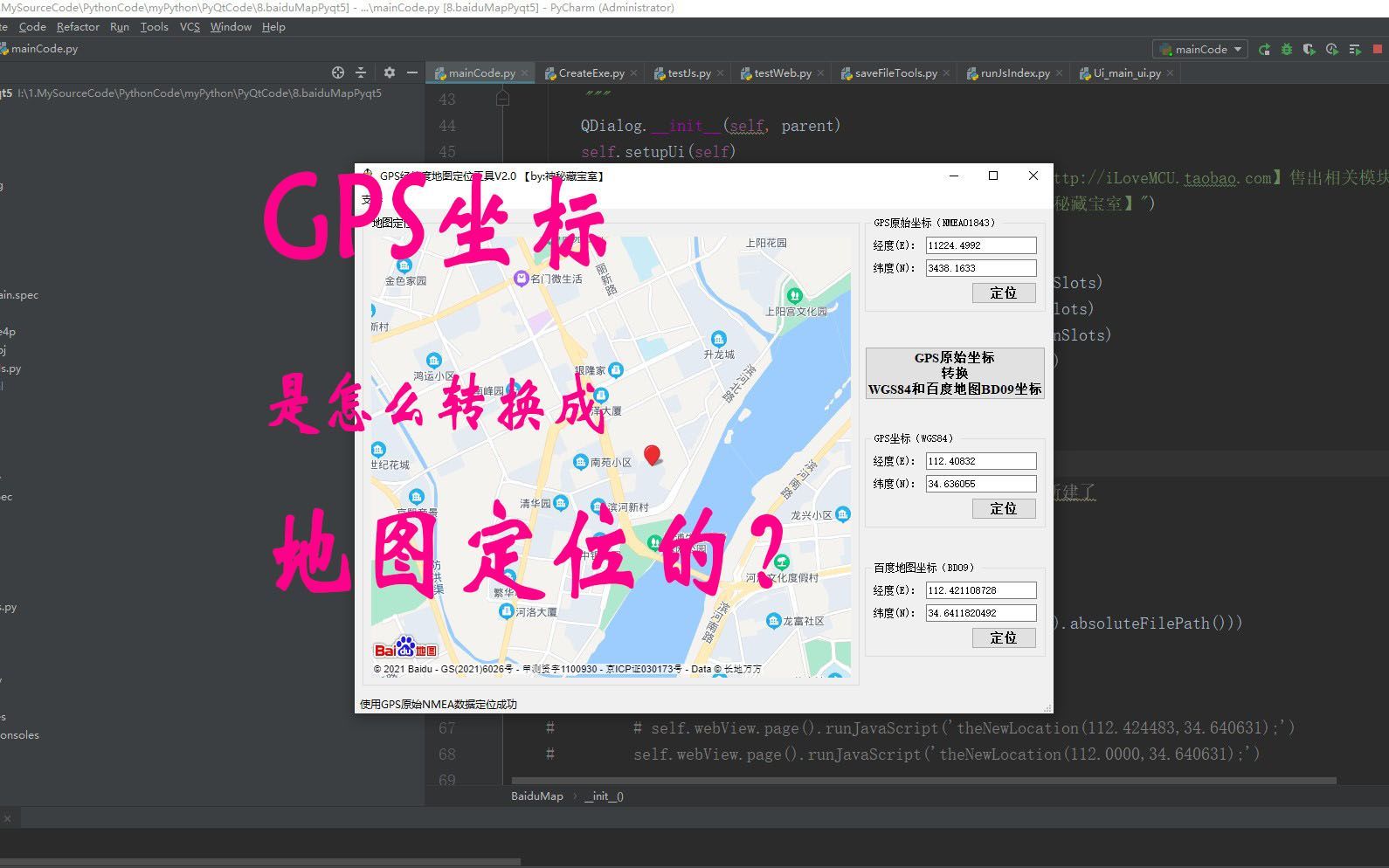Viewport: 1389px width, 868px height.
Task: Click the BaiduMap breadcrumb below editor
Action: 537,796
